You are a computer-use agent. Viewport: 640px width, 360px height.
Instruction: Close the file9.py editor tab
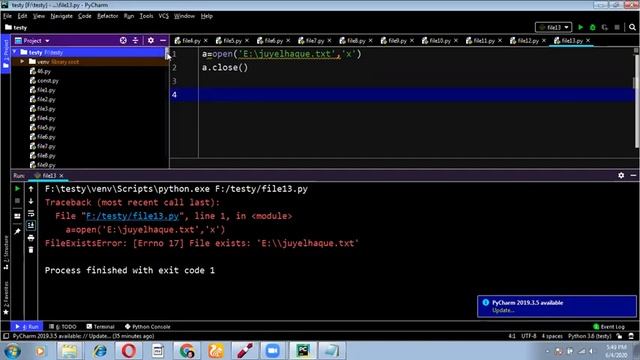(x=412, y=40)
